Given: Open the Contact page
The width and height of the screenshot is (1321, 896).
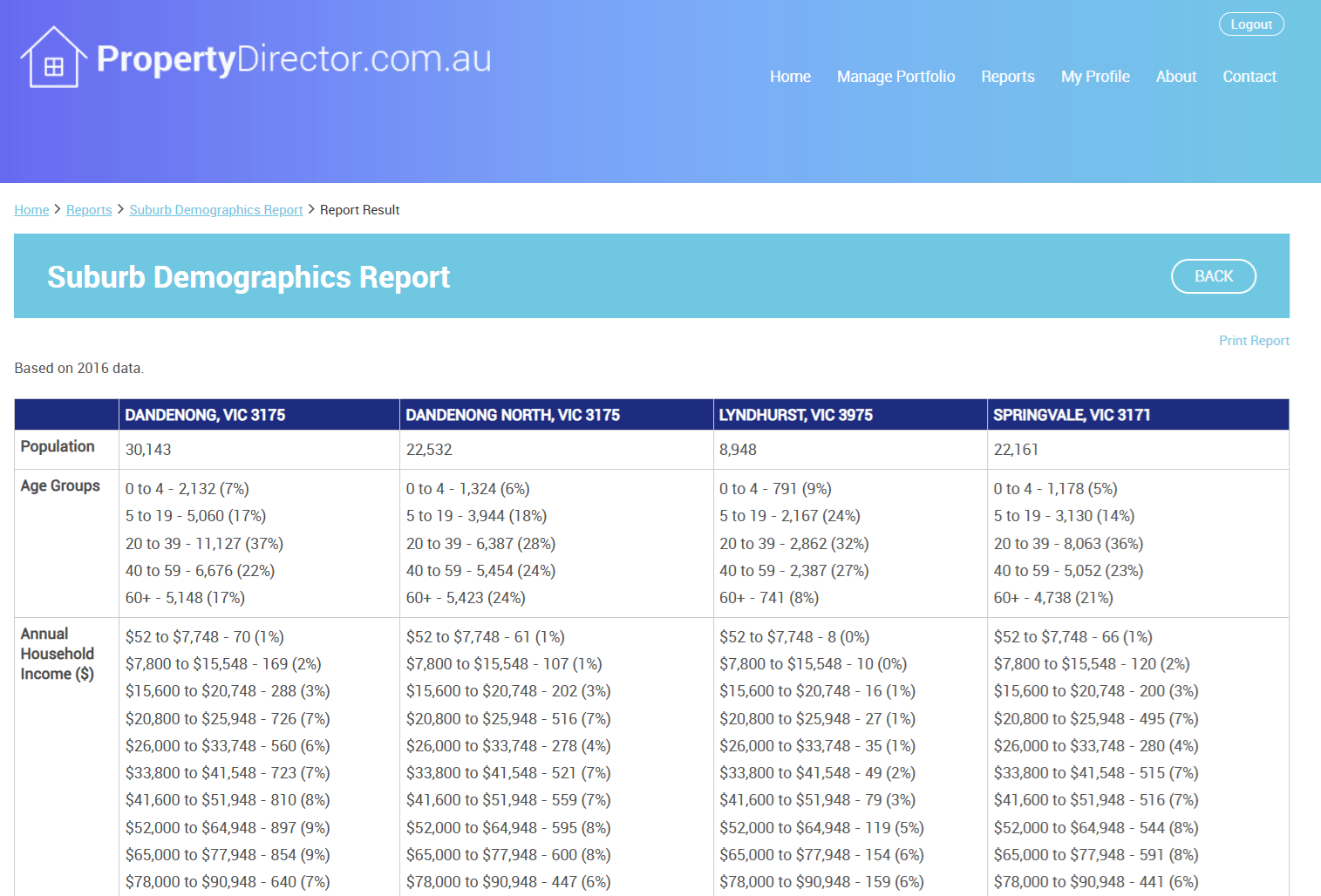Looking at the screenshot, I should pos(1249,77).
